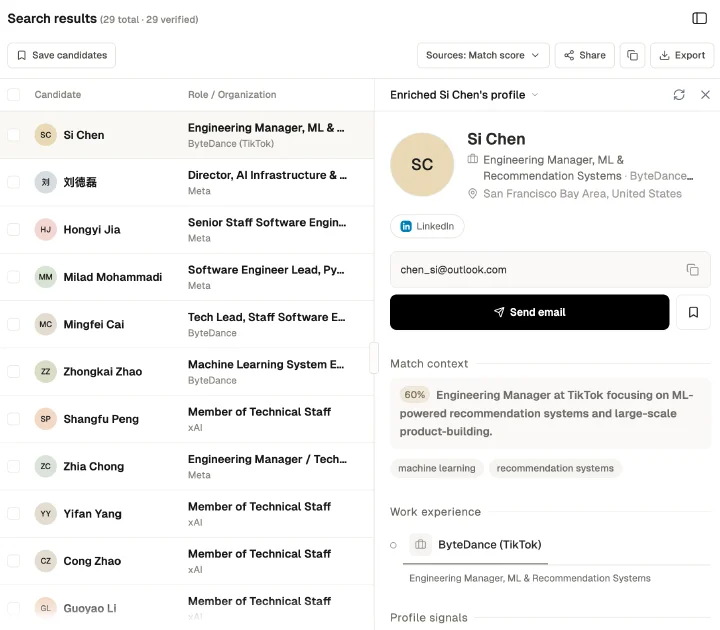Click the avatar of 刘德磊
This screenshot has height=630, width=720.
pos(45,182)
